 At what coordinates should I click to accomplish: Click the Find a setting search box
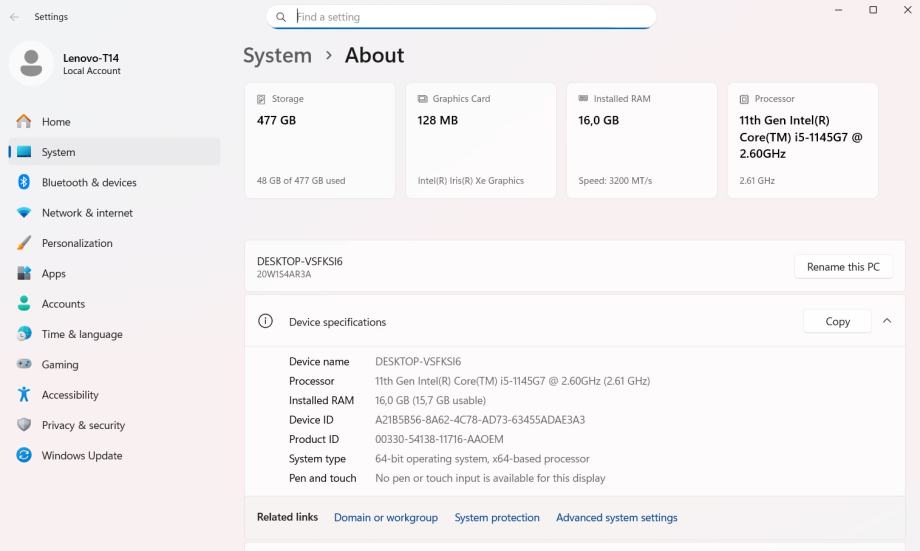coord(470,17)
